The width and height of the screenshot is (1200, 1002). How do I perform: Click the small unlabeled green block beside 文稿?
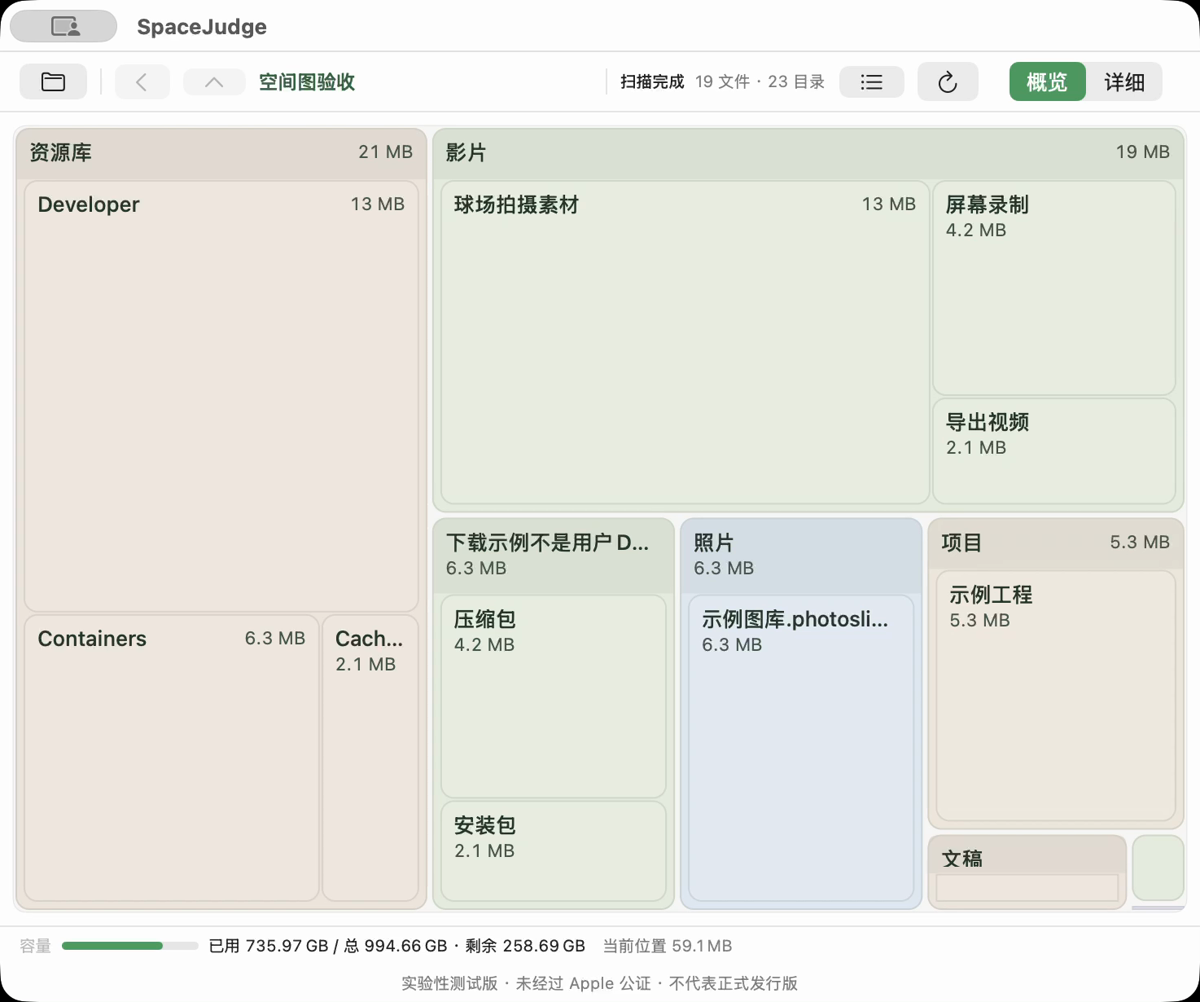[x=1157, y=868]
